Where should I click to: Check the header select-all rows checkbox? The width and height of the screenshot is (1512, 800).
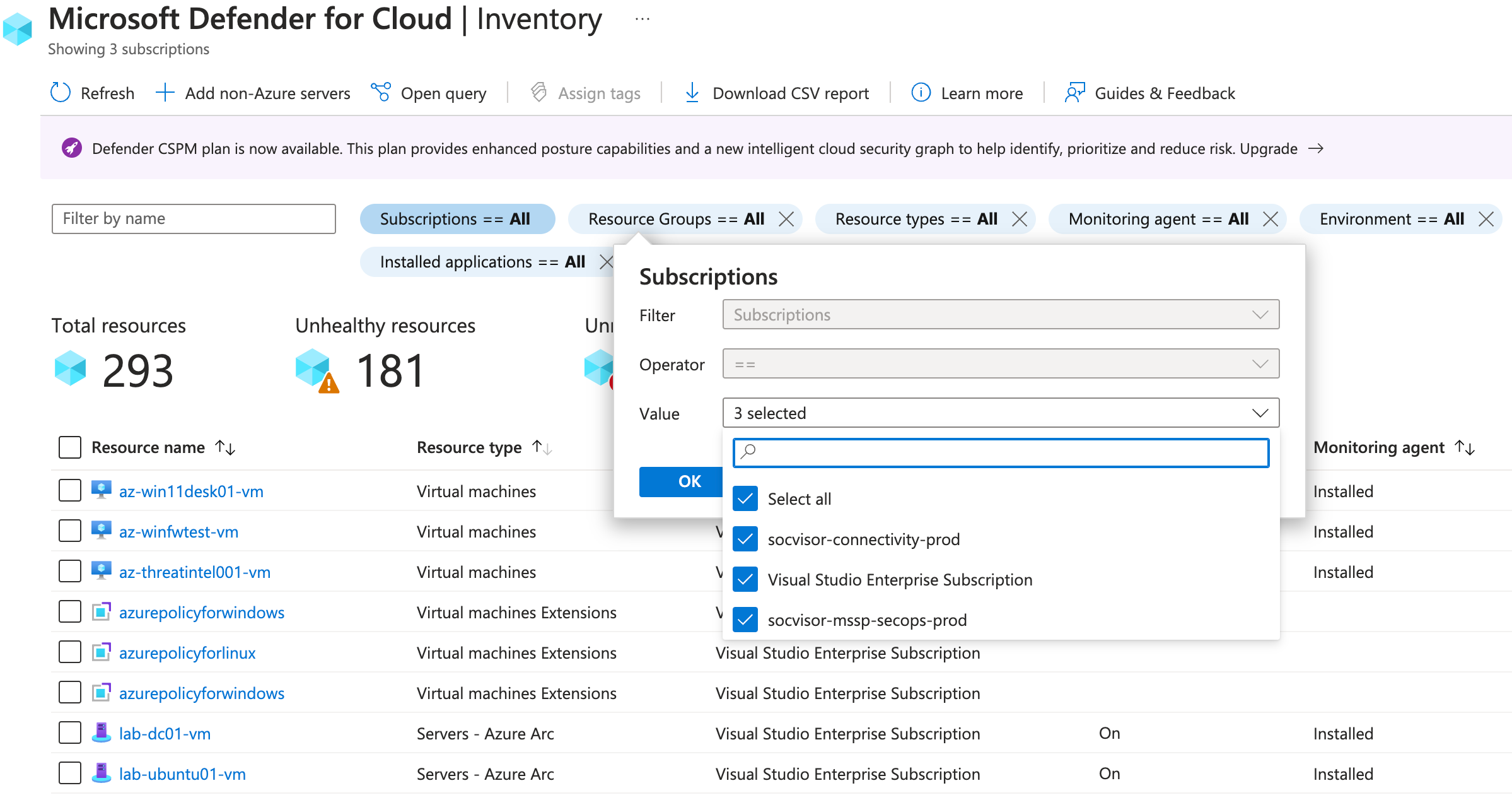70,447
